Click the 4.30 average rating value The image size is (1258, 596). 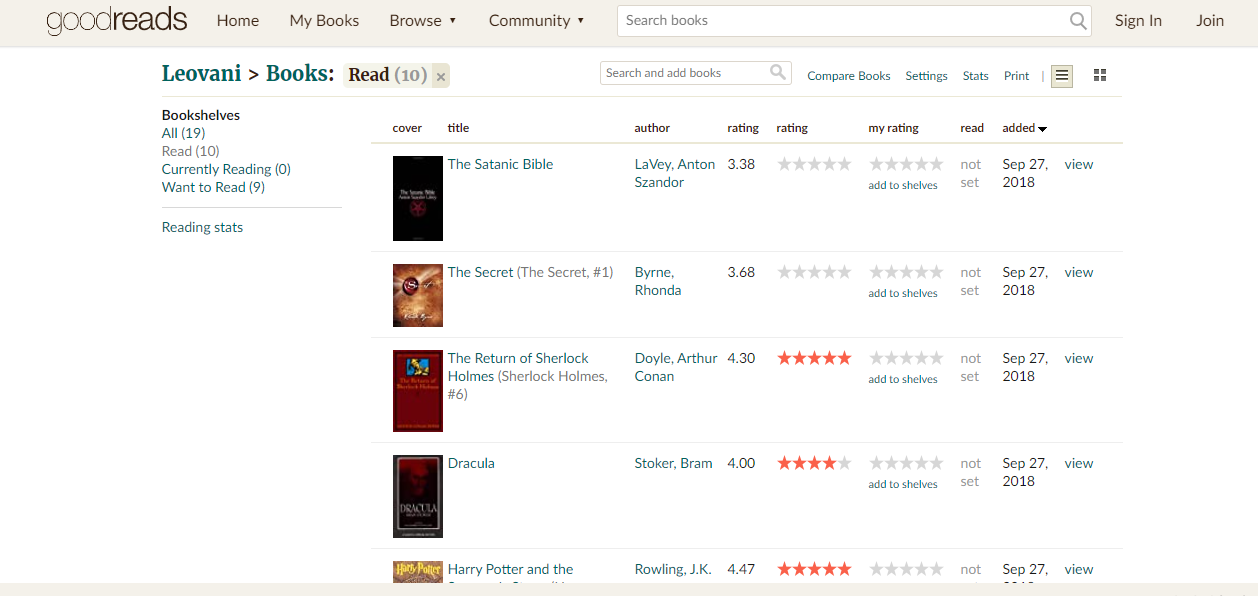click(741, 358)
